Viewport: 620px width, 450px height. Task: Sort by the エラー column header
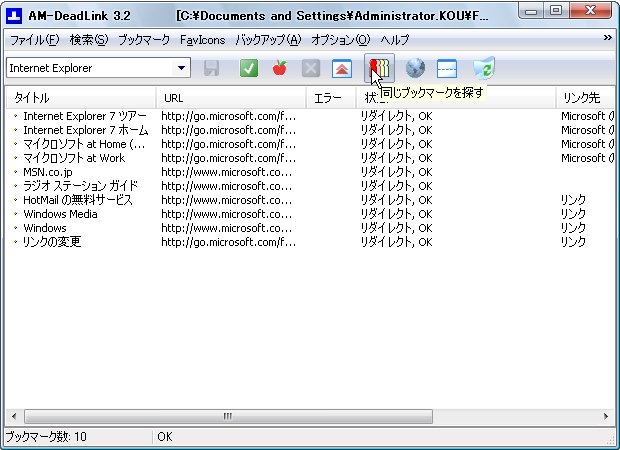point(331,98)
